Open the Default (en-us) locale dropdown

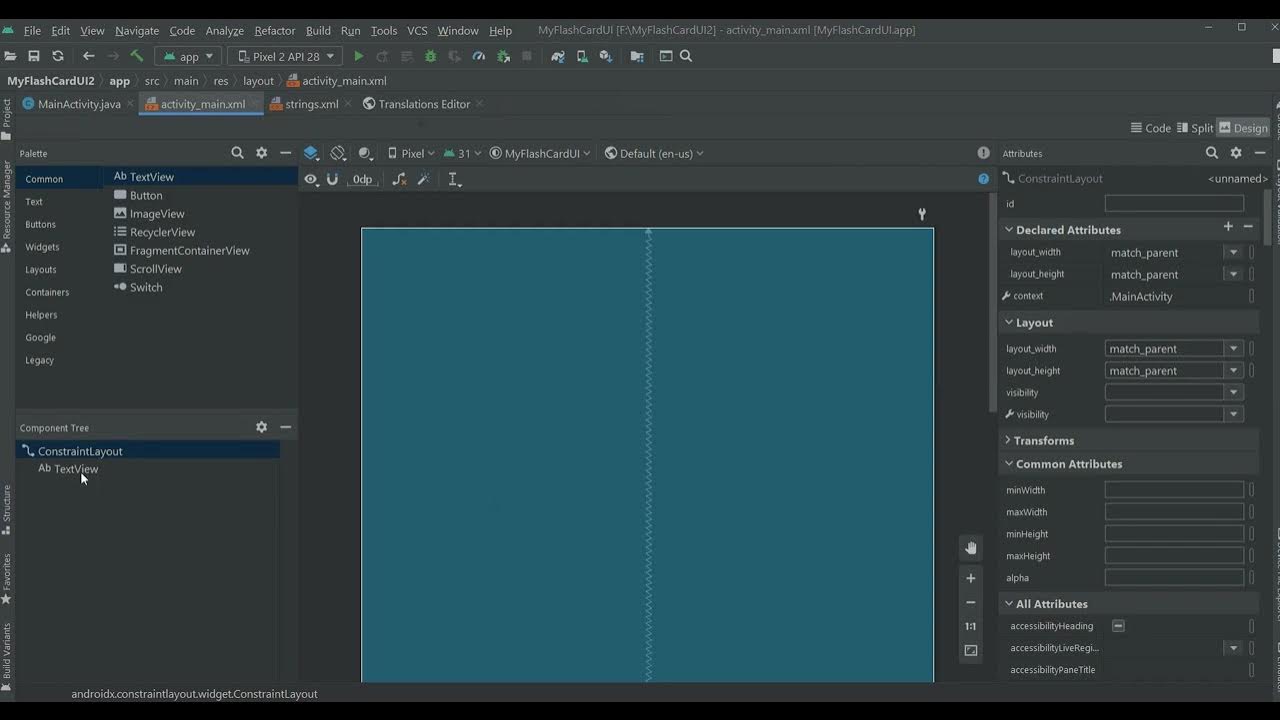654,153
